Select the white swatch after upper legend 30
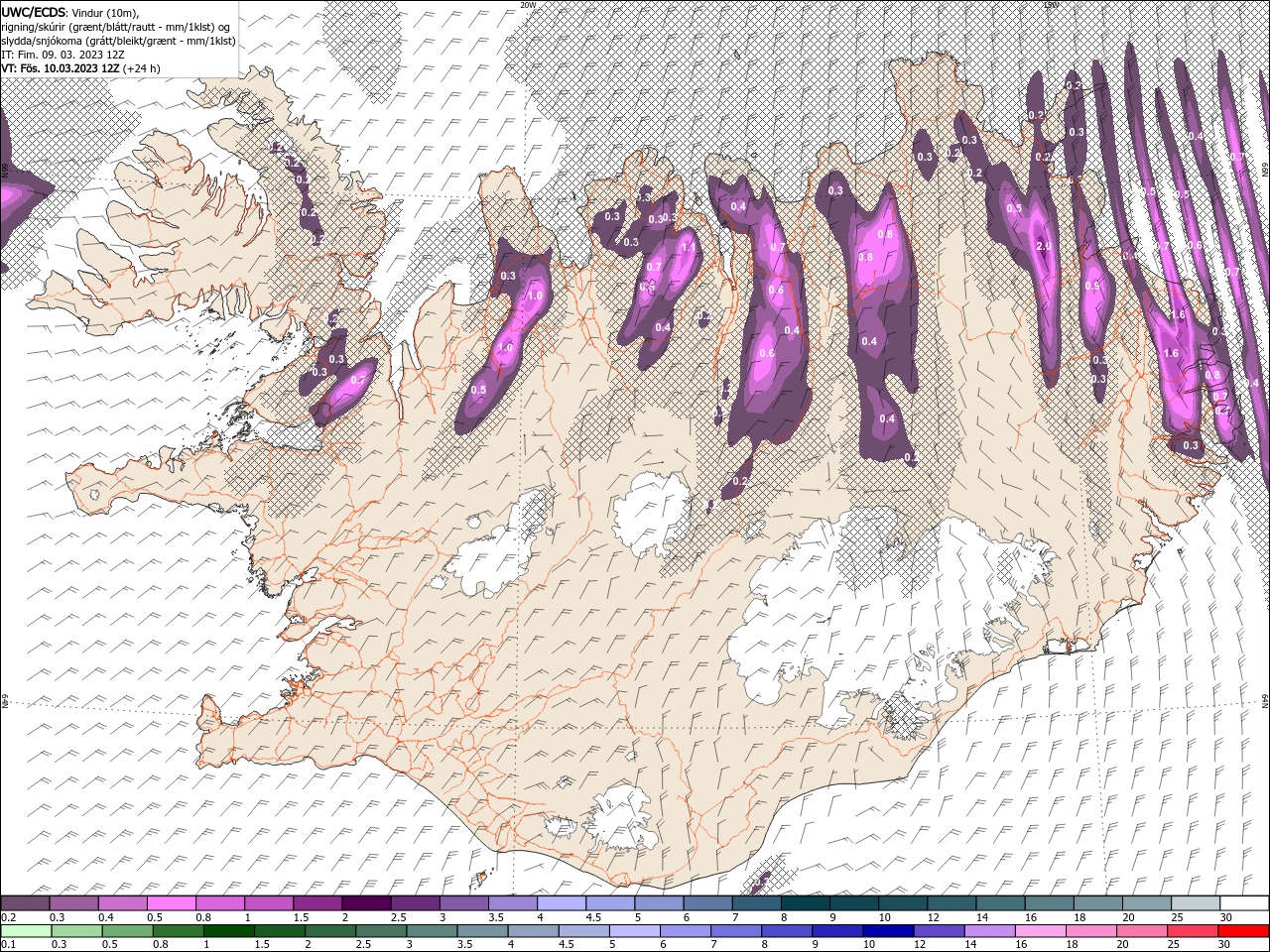 pyautogui.click(x=1244, y=903)
